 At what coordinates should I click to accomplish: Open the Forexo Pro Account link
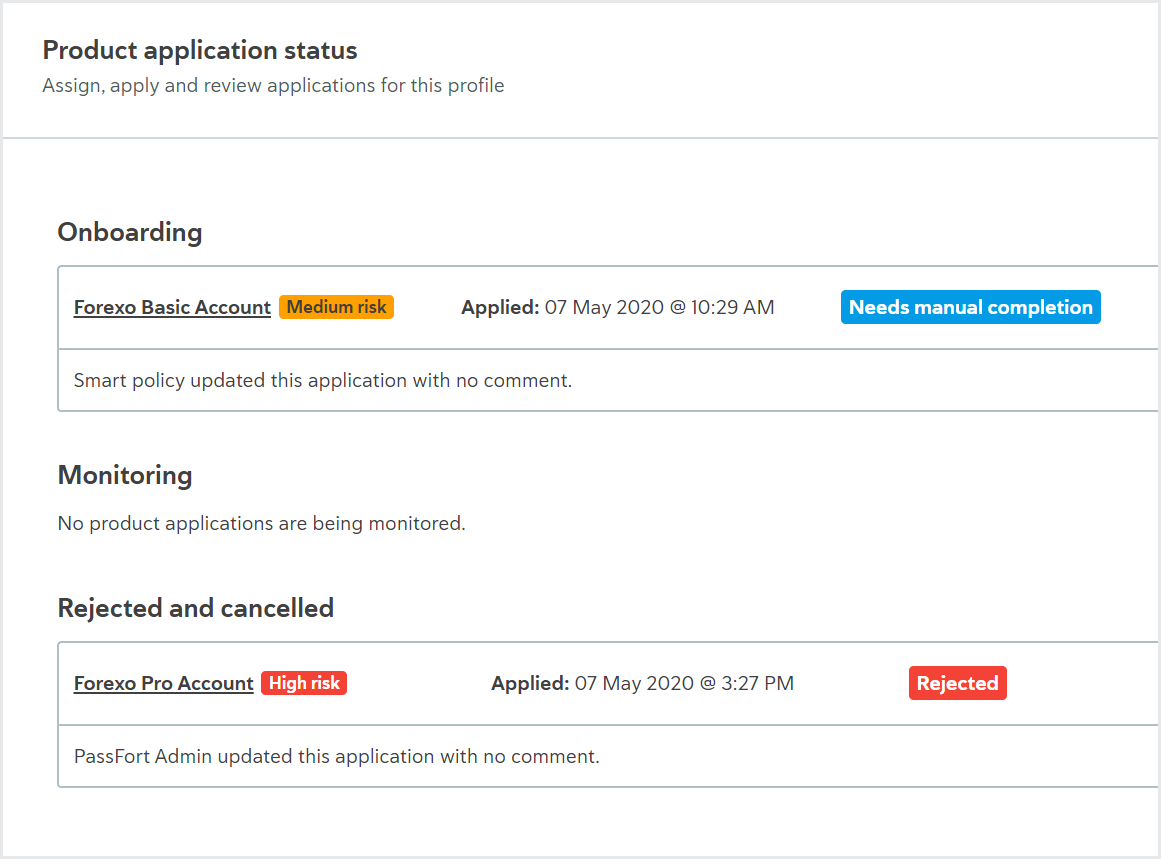tap(163, 683)
